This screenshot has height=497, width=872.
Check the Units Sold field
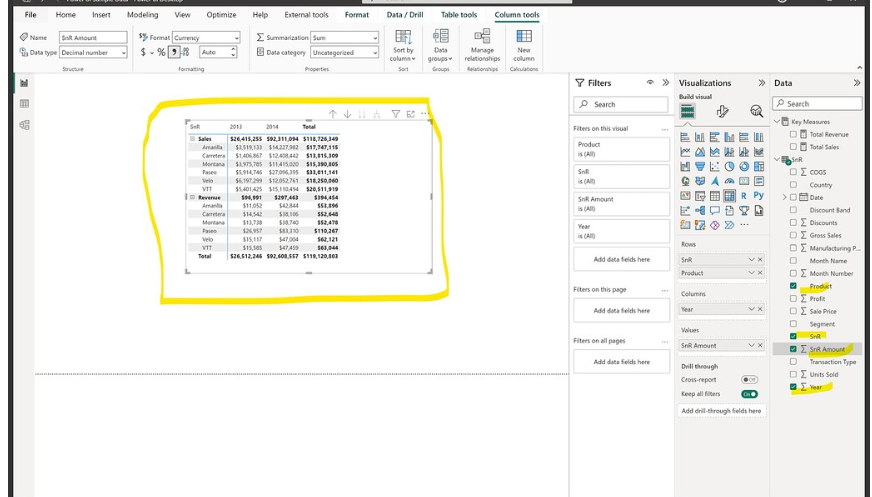tap(793, 374)
